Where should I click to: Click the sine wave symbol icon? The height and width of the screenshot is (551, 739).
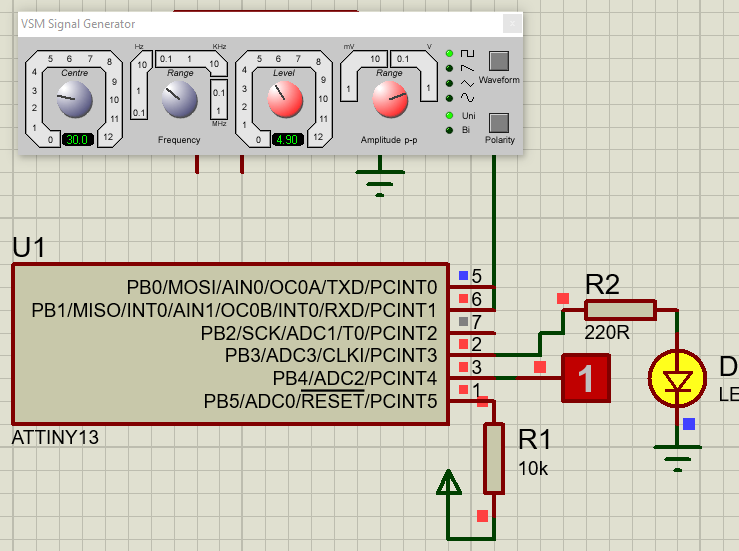coord(467,98)
